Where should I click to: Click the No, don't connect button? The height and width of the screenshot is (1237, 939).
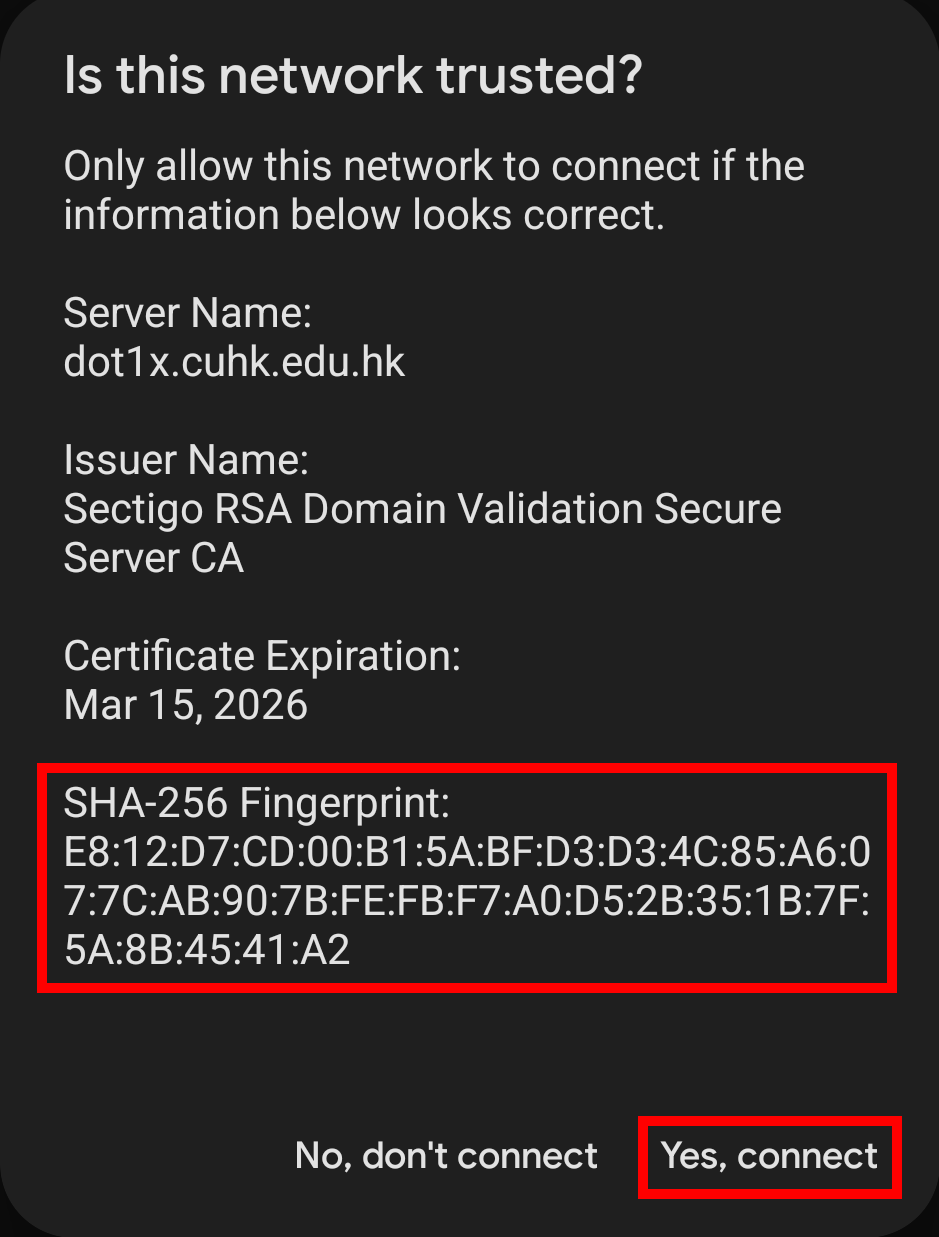click(x=446, y=1156)
